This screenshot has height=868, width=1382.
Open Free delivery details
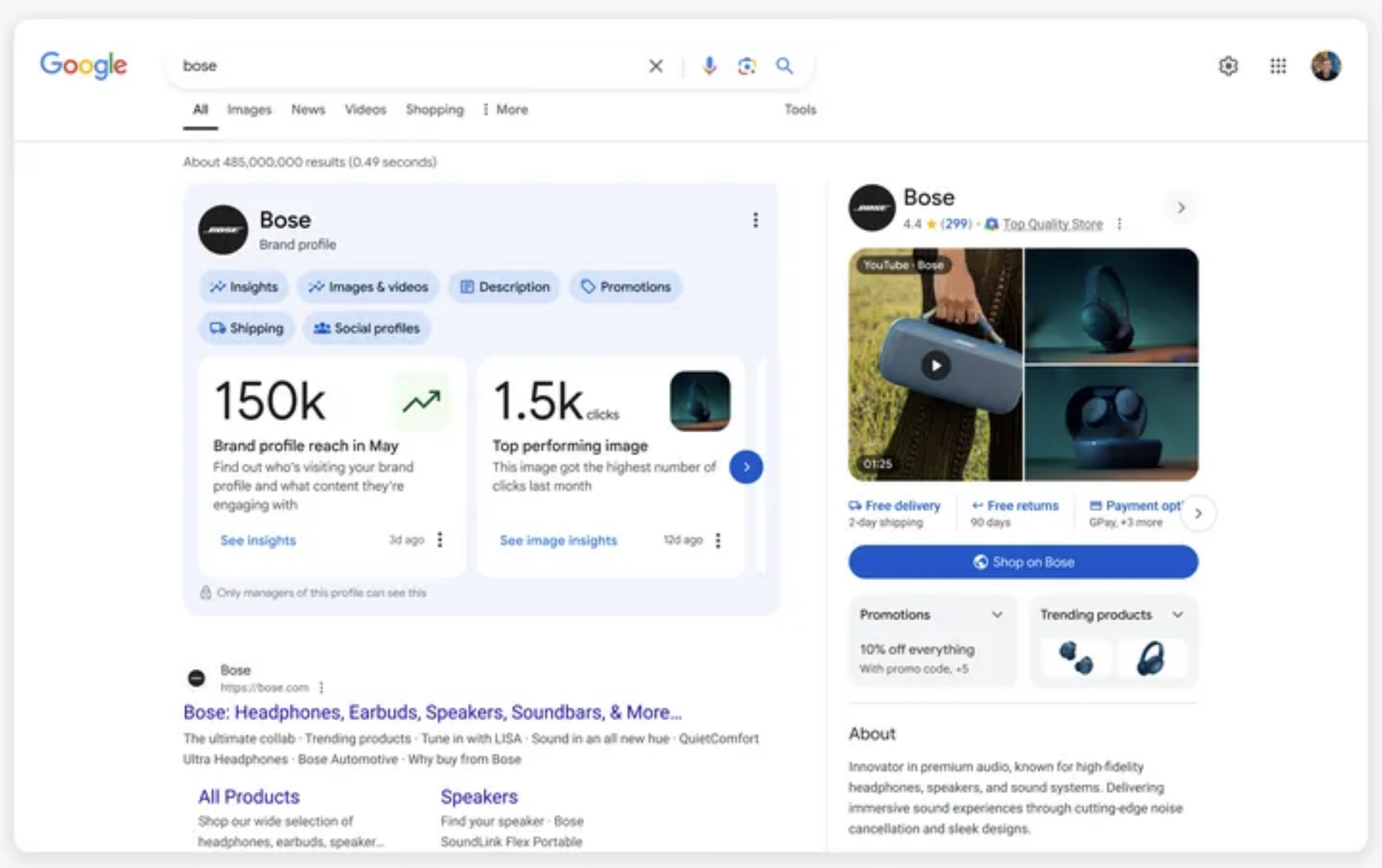[895, 513]
